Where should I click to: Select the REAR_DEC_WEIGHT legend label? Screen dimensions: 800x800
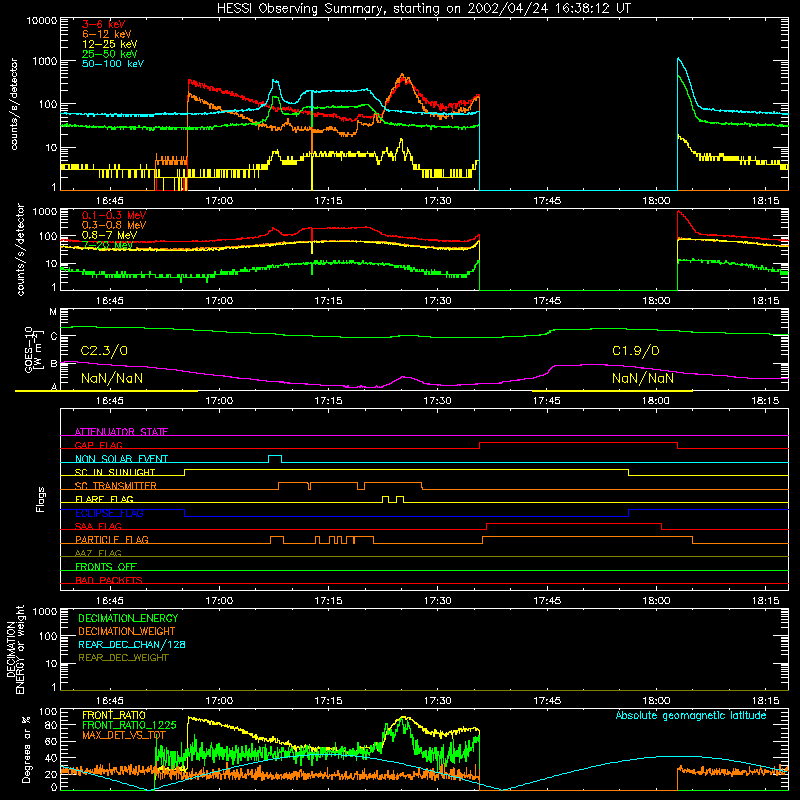tap(123, 658)
